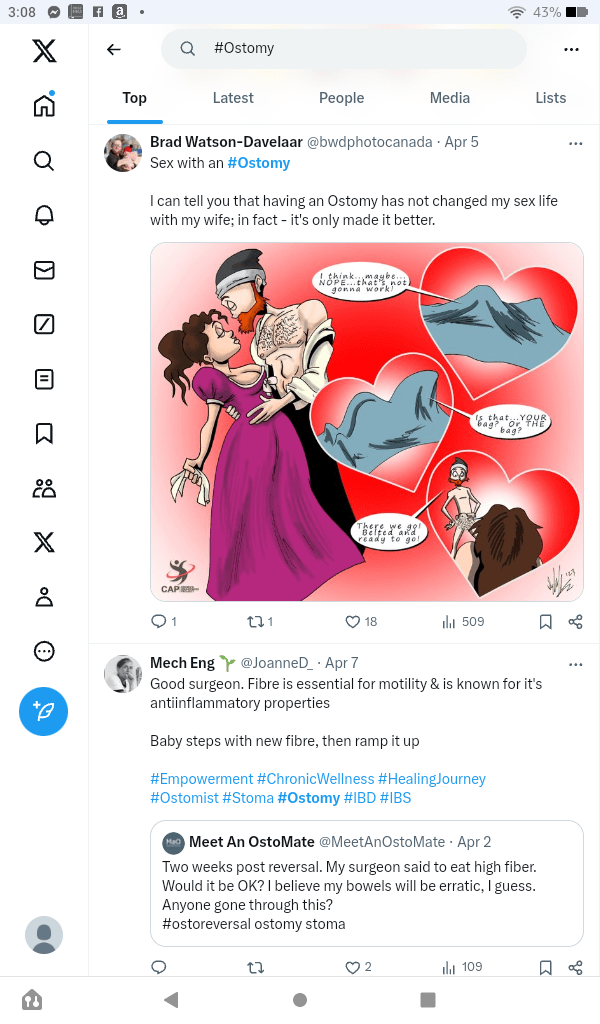
Task: Switch to the Latest tab
Action: [233, 98]
